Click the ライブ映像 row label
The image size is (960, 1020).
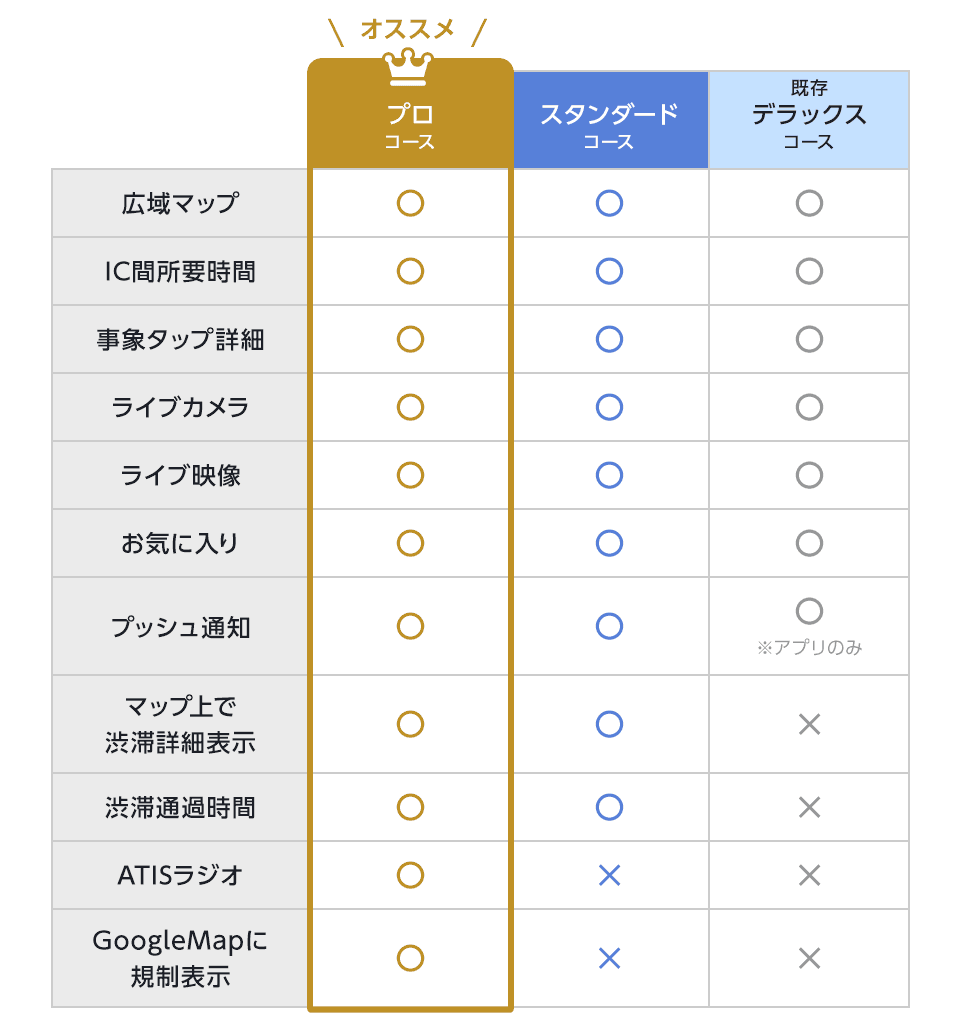tap(180, 475)
